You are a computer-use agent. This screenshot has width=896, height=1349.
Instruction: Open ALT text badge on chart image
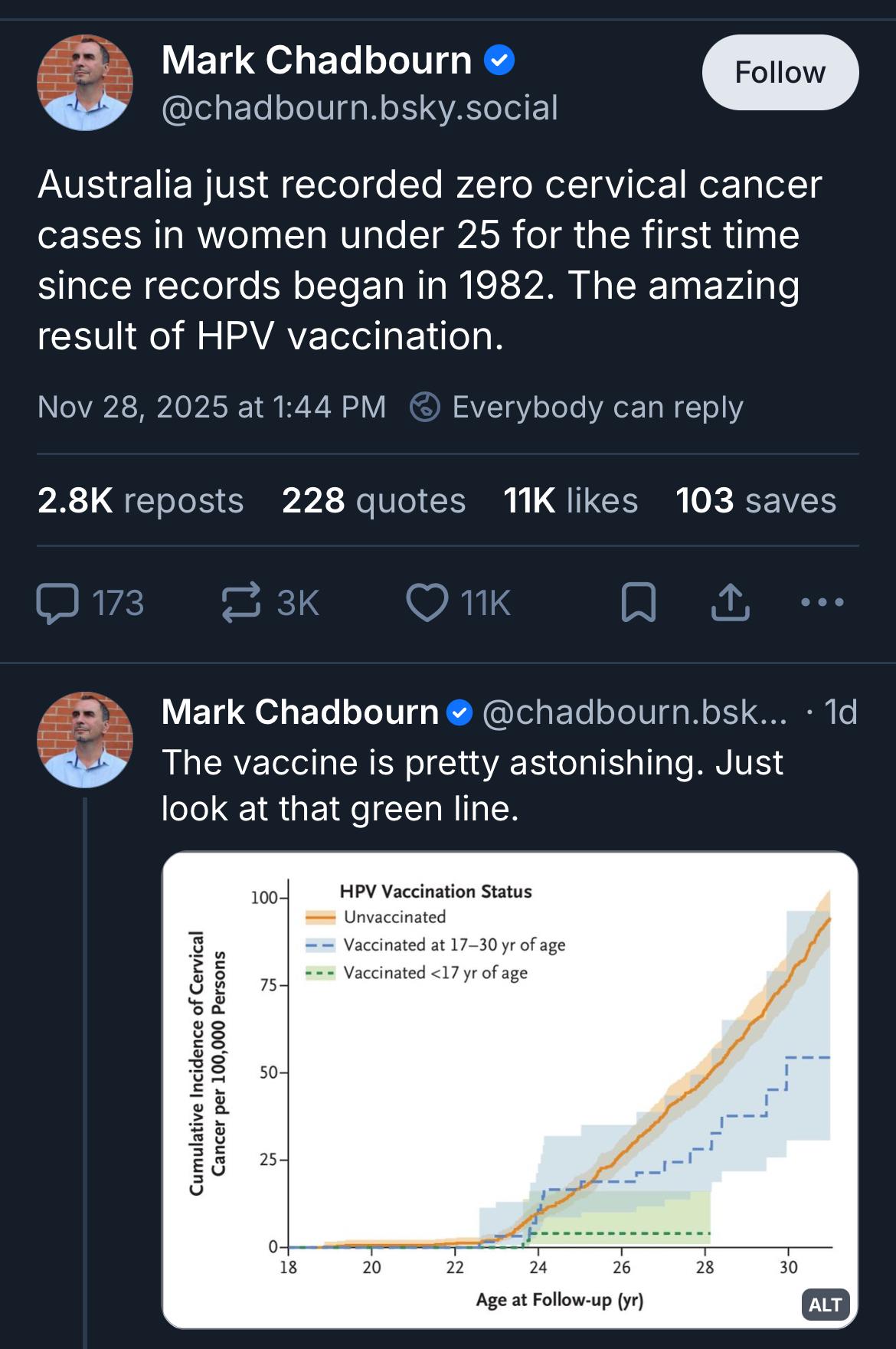[825, 1305]
